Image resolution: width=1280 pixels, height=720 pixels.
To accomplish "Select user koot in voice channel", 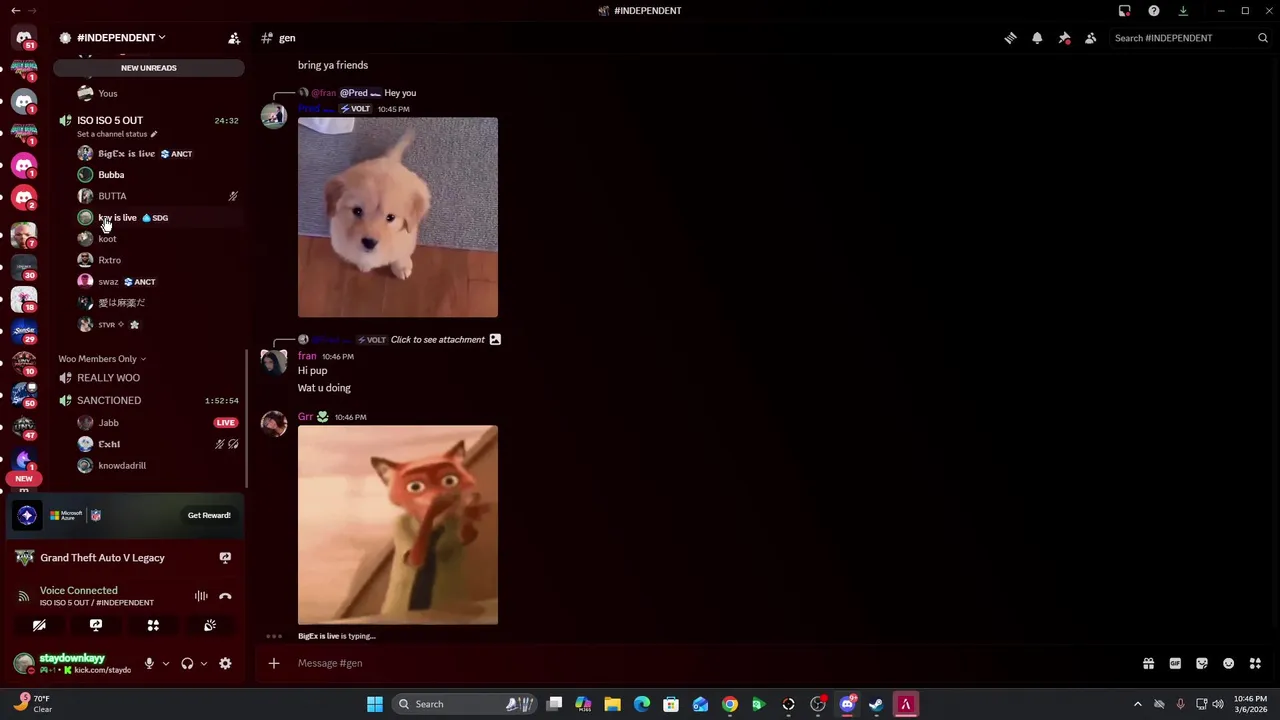I will 107,239.
